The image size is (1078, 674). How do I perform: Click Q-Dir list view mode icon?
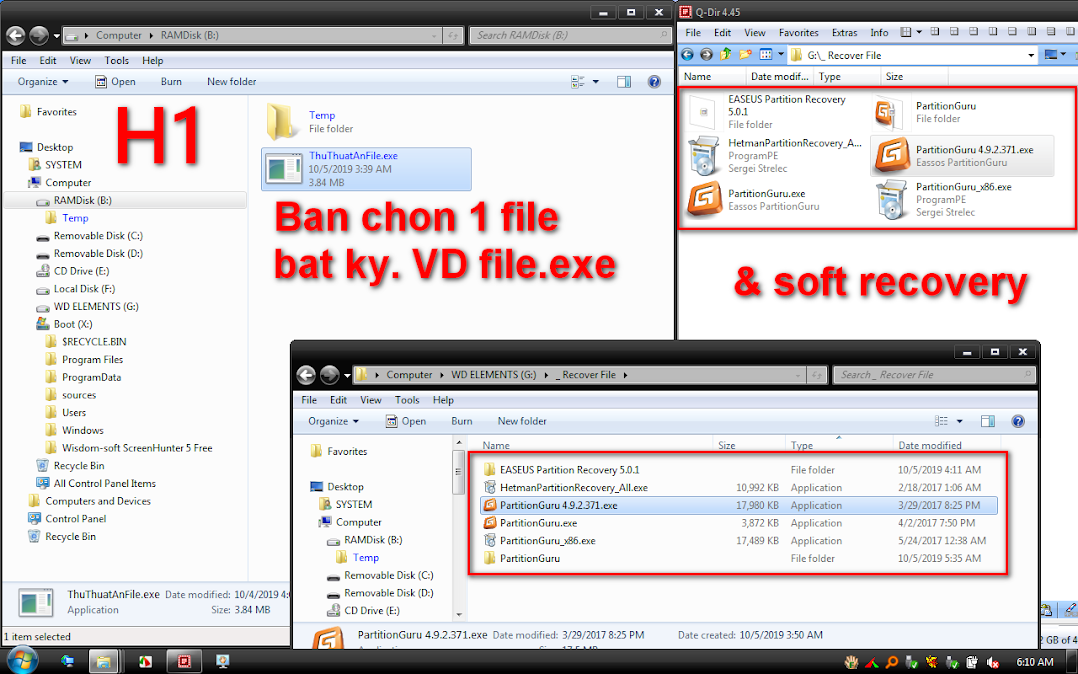click(766, 54)
